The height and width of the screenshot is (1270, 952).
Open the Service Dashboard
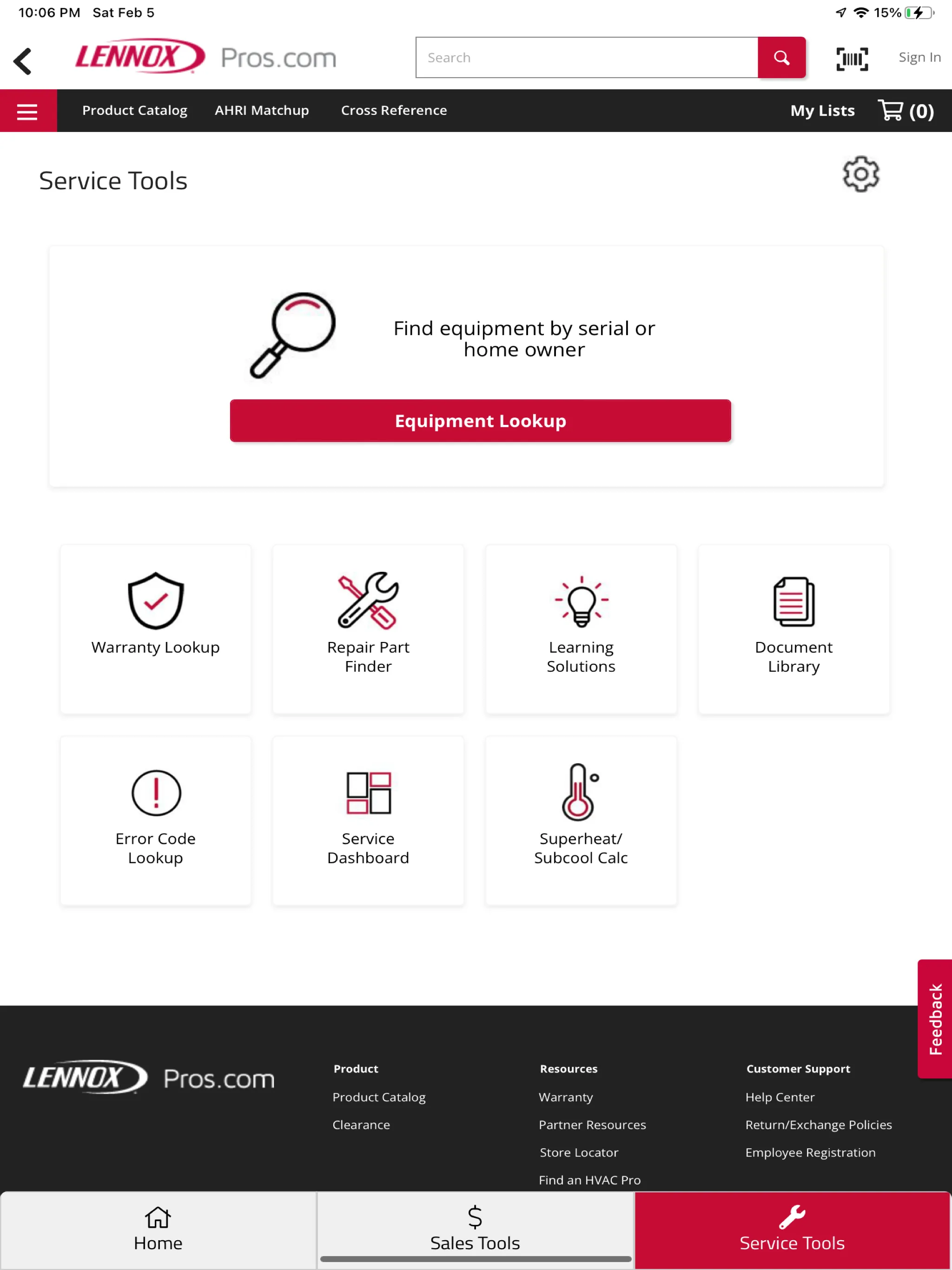[x=368, y=821]
